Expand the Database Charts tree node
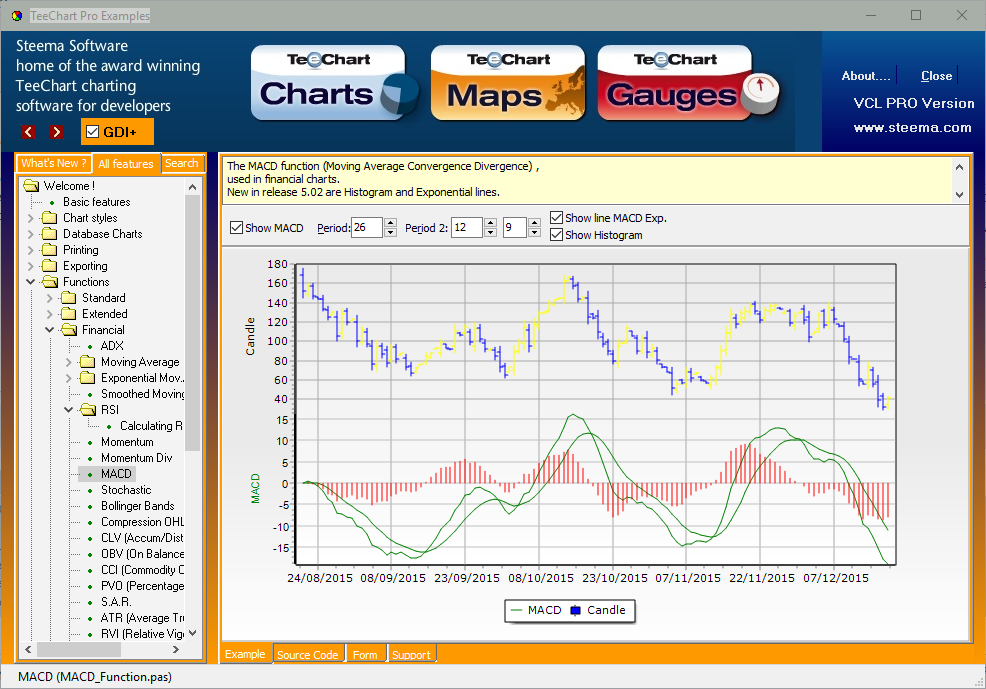 (x=30, y=234)
